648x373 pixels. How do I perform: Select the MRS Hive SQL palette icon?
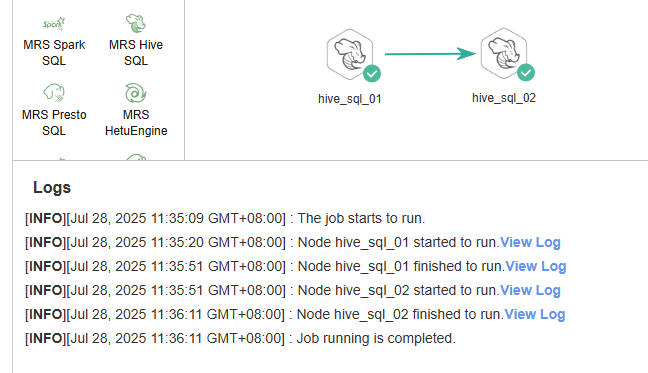pyautogui.click(x=136, y=23)
